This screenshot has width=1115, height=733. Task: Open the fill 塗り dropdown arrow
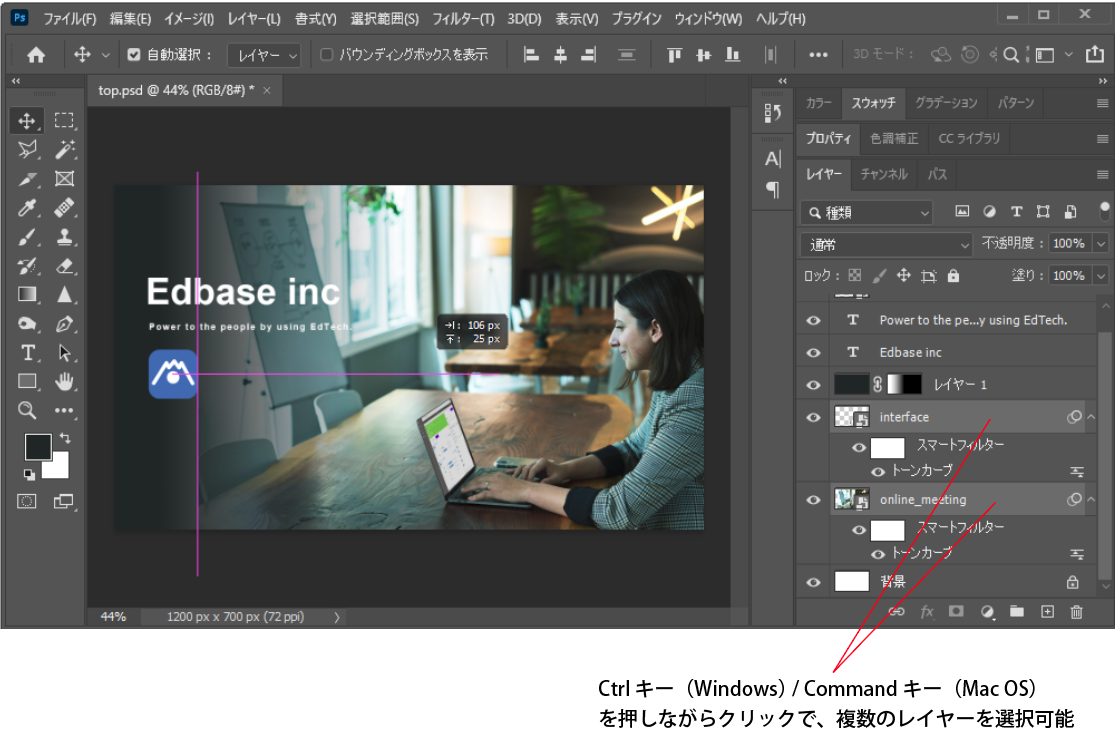1101,276
